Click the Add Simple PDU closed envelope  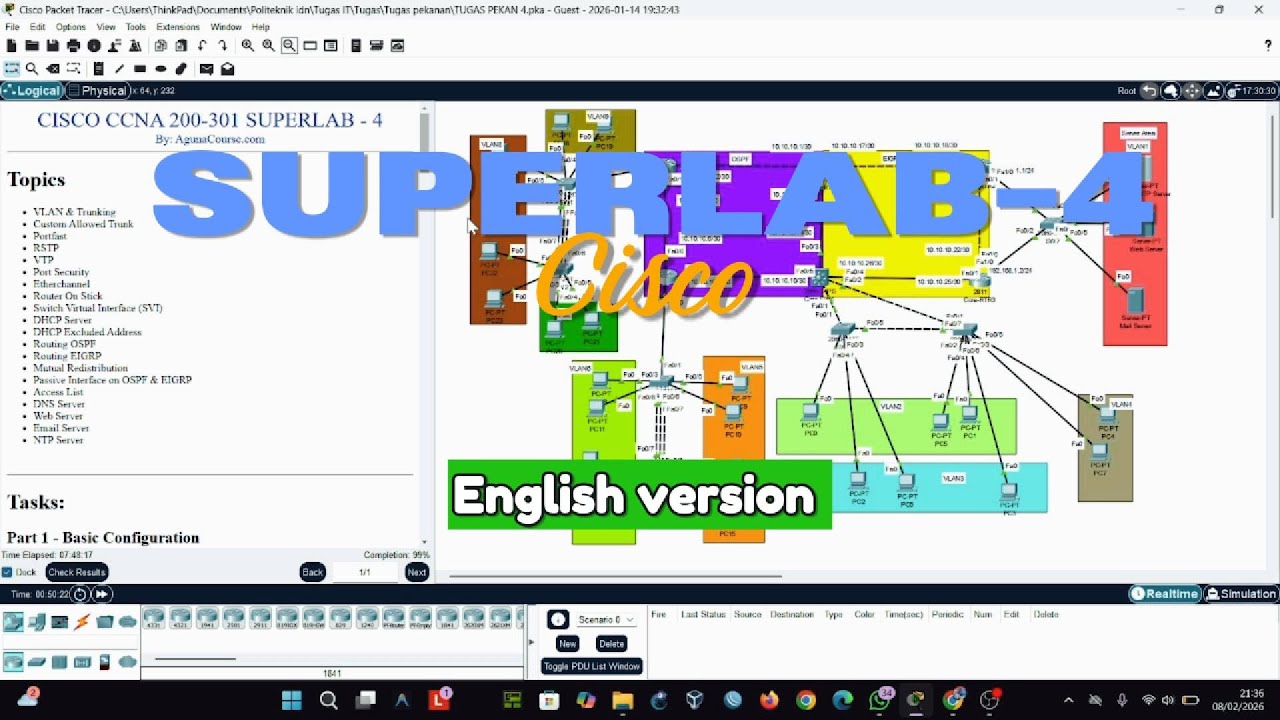tap(206, 69)
